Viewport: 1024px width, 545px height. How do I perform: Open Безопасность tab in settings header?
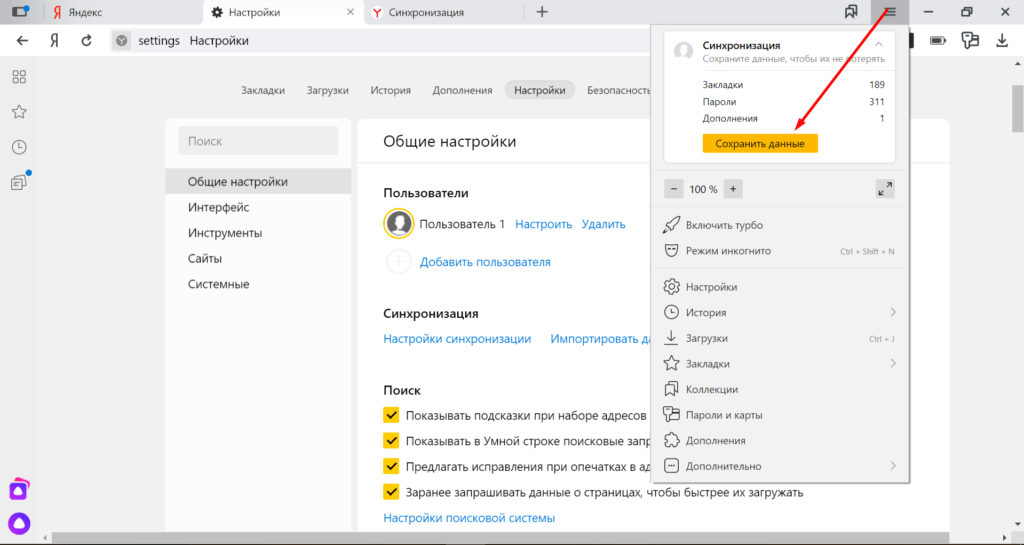[x=617, y=90]
